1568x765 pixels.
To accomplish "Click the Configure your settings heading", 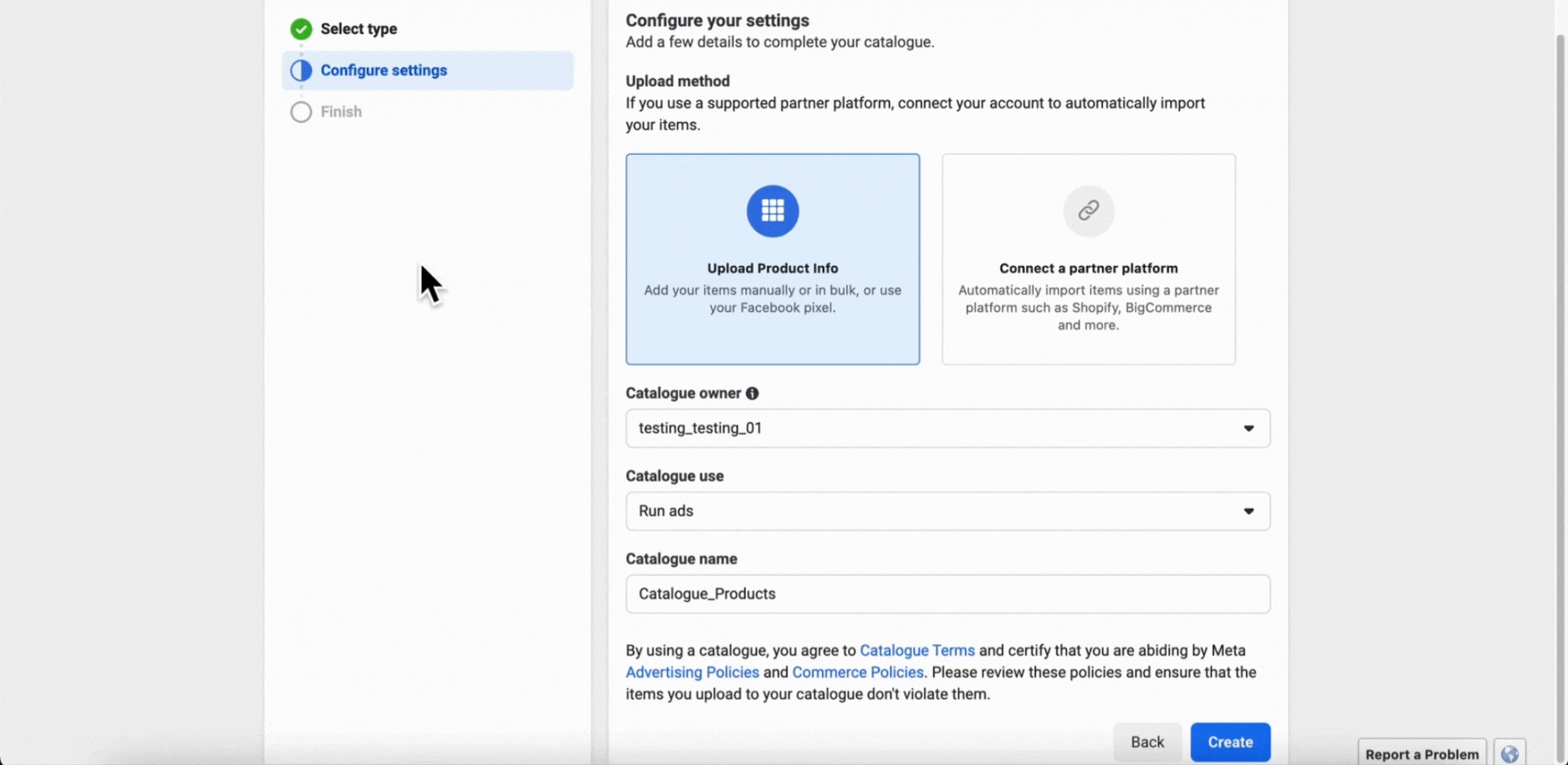I will (x=718, y=20).
